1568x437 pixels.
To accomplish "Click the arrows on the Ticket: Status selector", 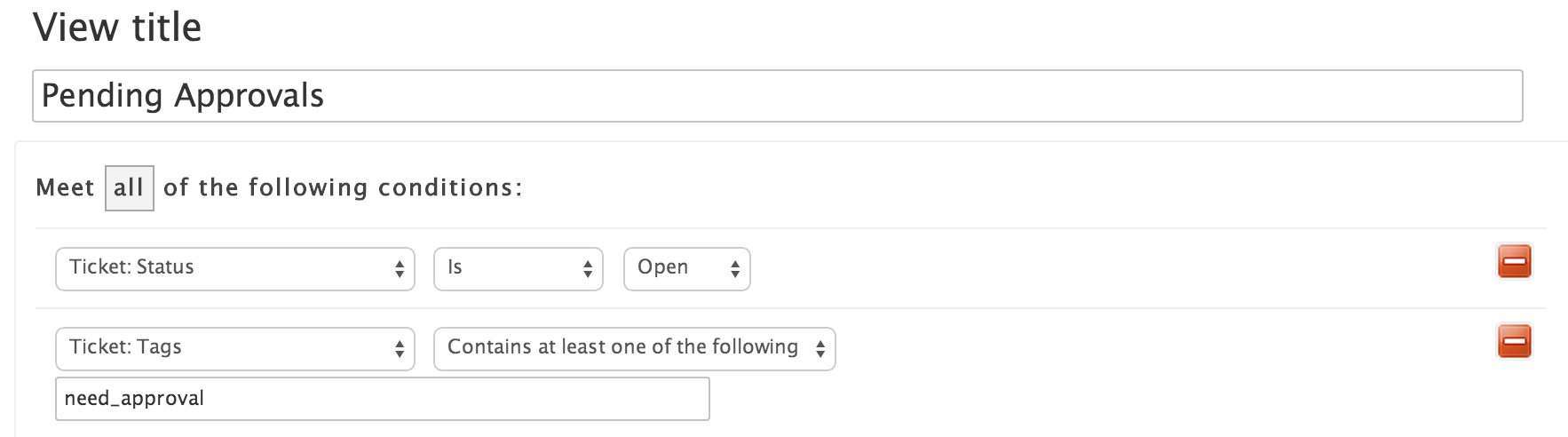I will [400, 269].
